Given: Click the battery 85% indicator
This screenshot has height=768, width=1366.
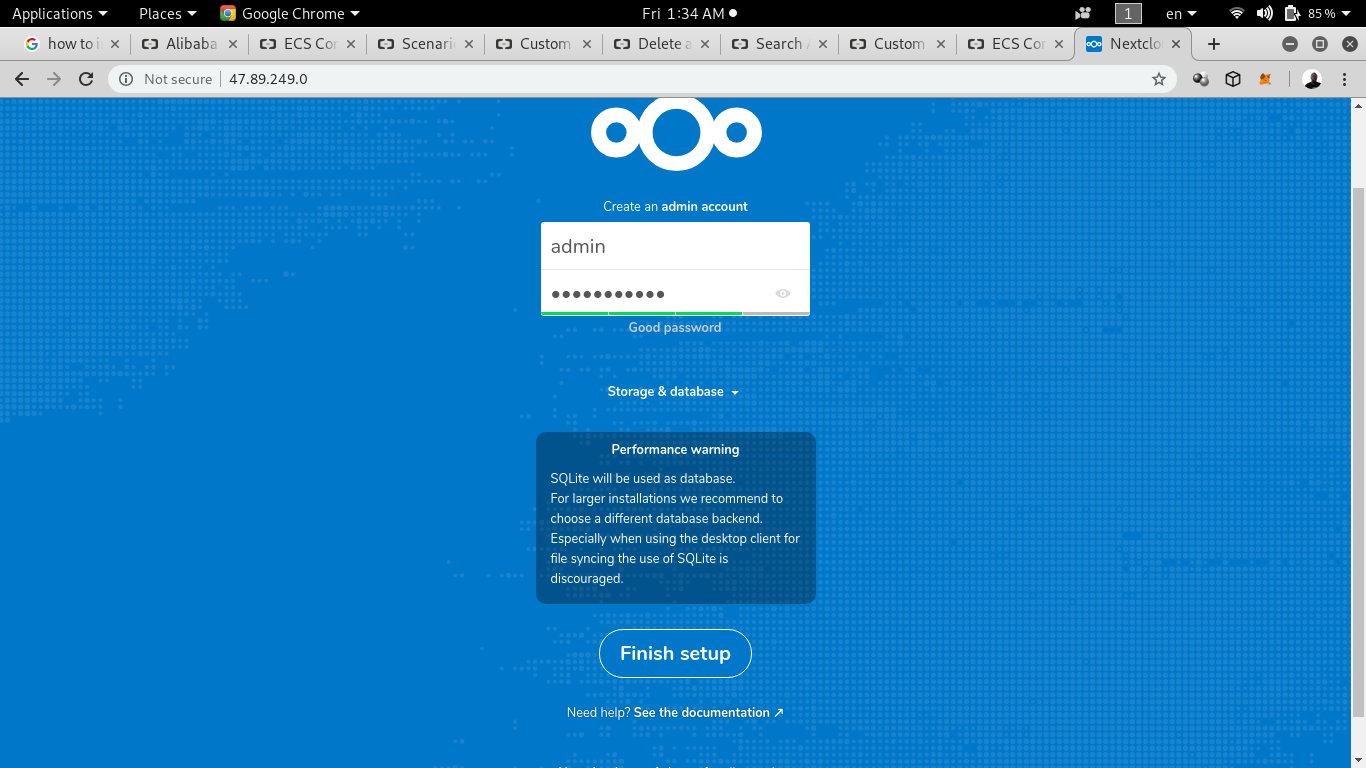Looking at the screenshot, I should [1309, 13].
